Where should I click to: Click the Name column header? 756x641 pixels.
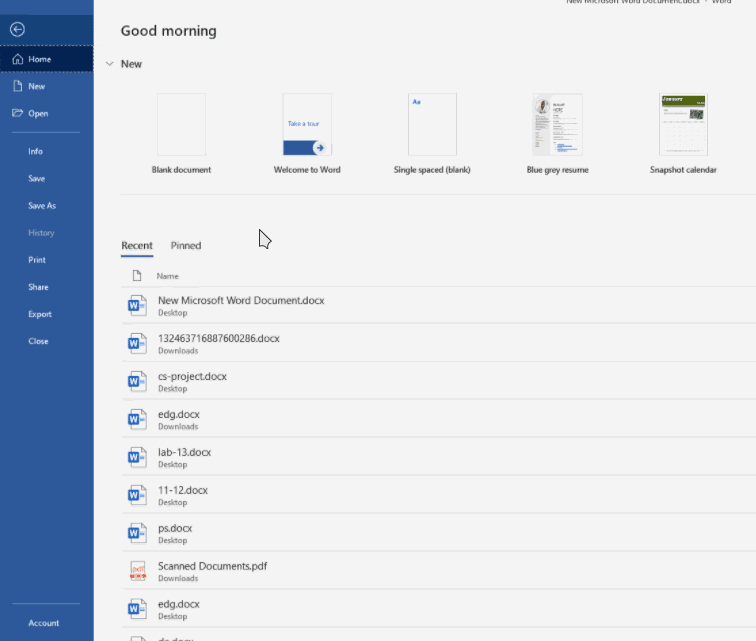pos(167,276)
